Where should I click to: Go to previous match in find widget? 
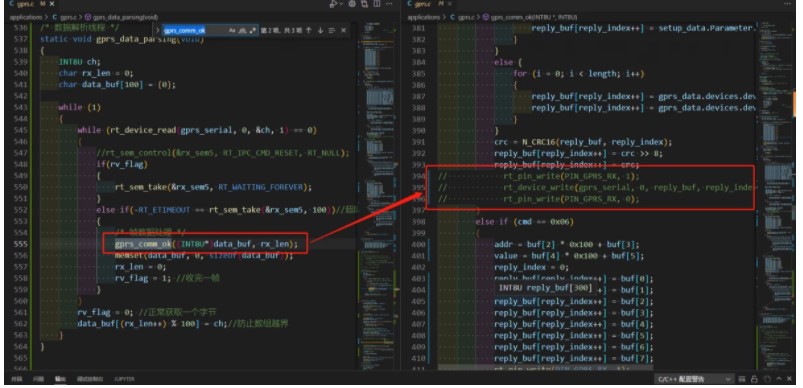(x=308, y=30)
